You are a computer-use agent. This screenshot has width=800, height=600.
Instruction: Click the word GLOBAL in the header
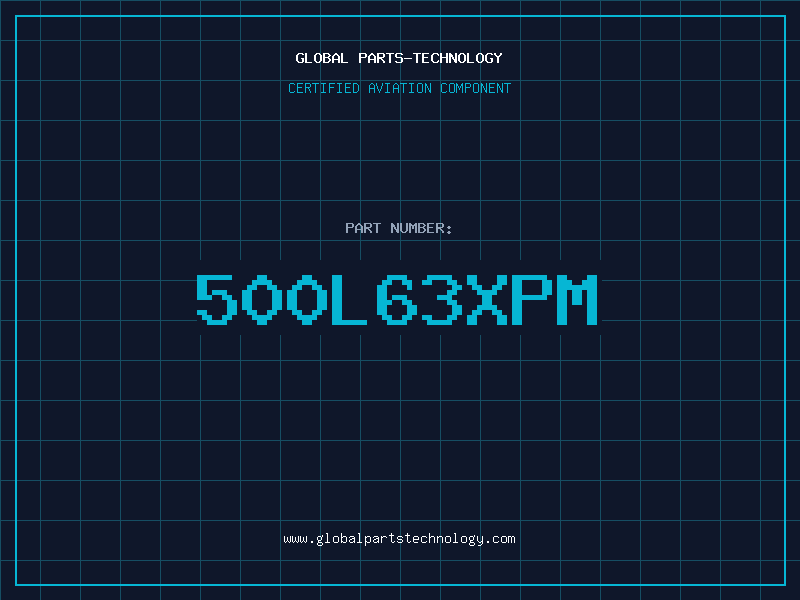pos(321,58)
